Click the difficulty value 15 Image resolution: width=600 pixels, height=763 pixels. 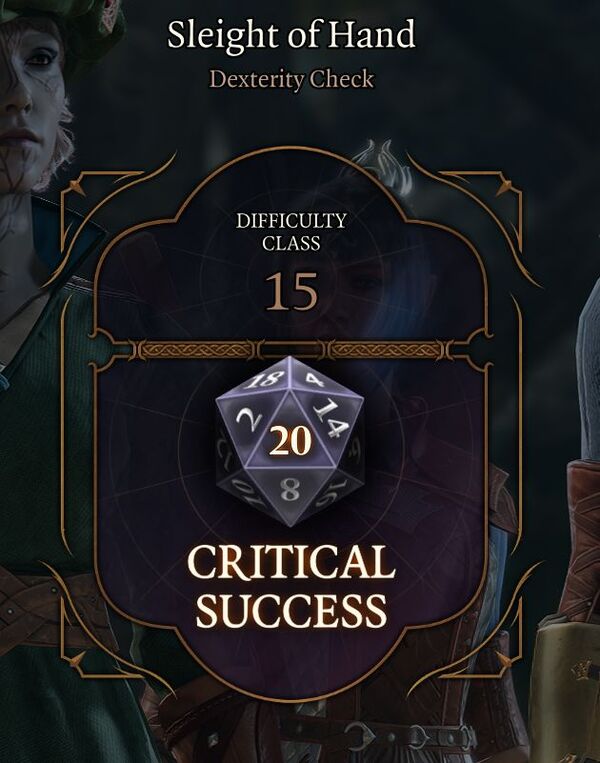pos(291,291)
